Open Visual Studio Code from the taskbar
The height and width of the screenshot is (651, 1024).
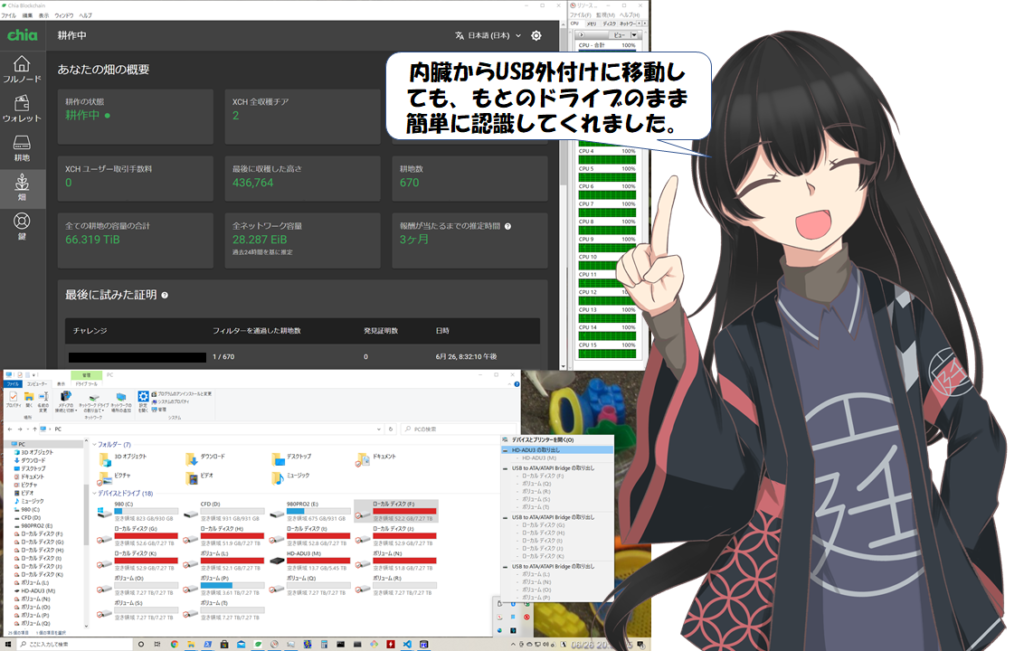click(x=407, y=644)
